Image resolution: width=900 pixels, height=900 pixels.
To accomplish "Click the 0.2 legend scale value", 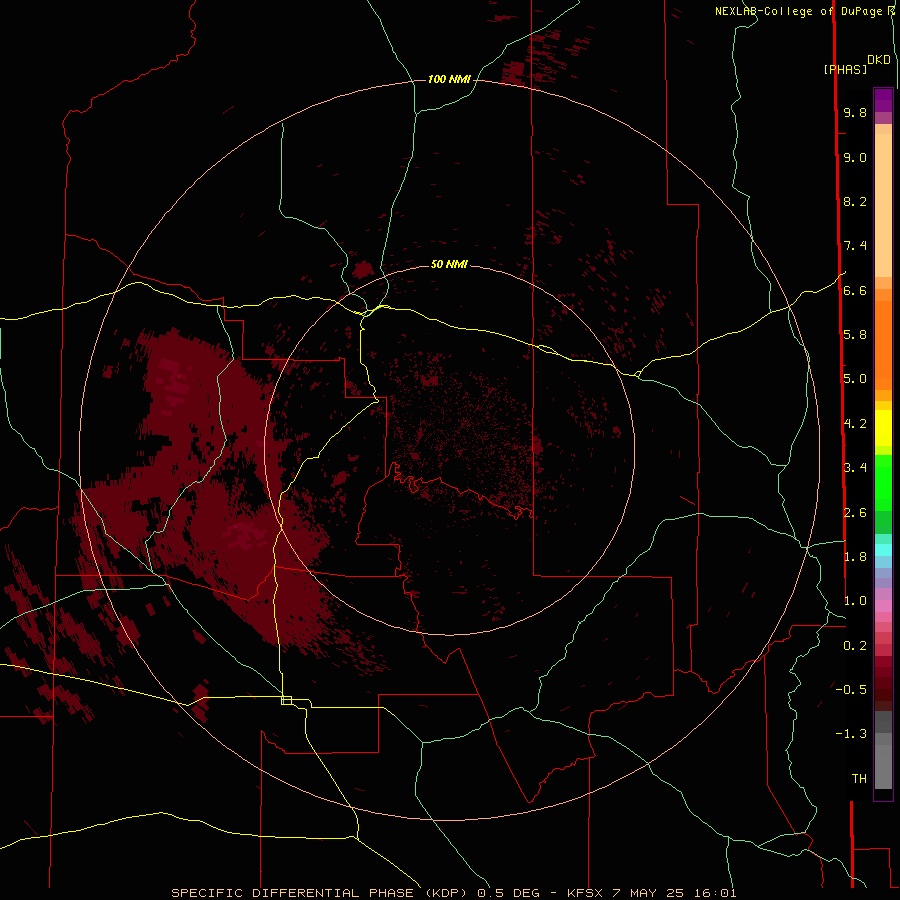I will 855,646.
